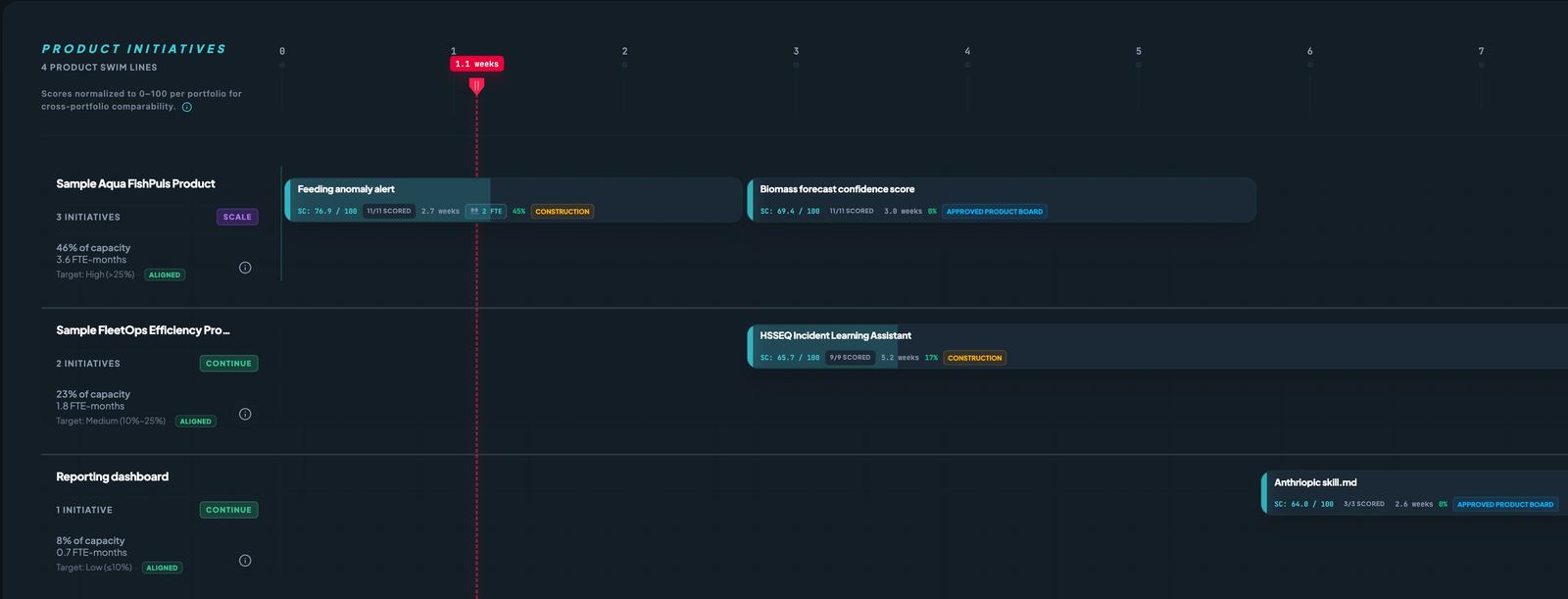This screenshot has height=599, width=1568.
Task: Click 5.2 weeks duration on HSSEQ card
Action: click(x=900, y=358)
